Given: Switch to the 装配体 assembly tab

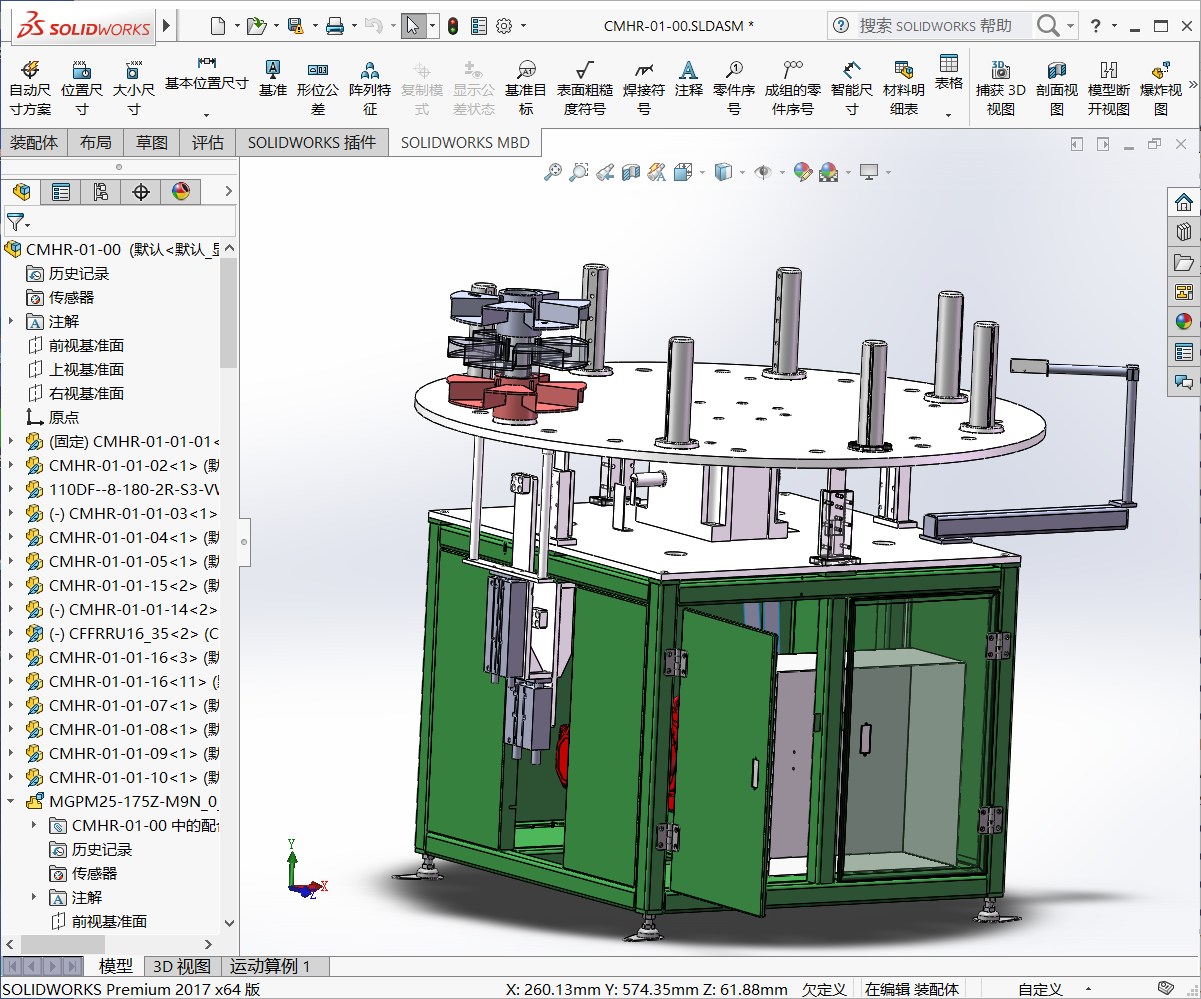Looking at the screenshot, I should (x=34, y=143).
